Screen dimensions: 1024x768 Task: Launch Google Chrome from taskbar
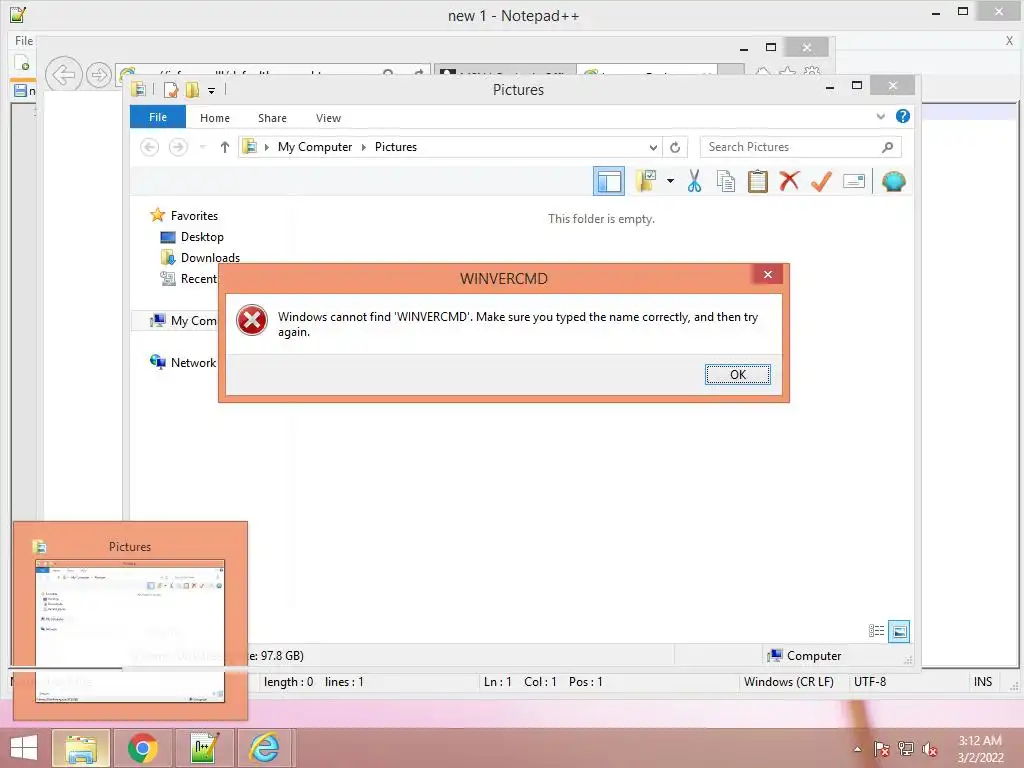[x=142, y=748]
